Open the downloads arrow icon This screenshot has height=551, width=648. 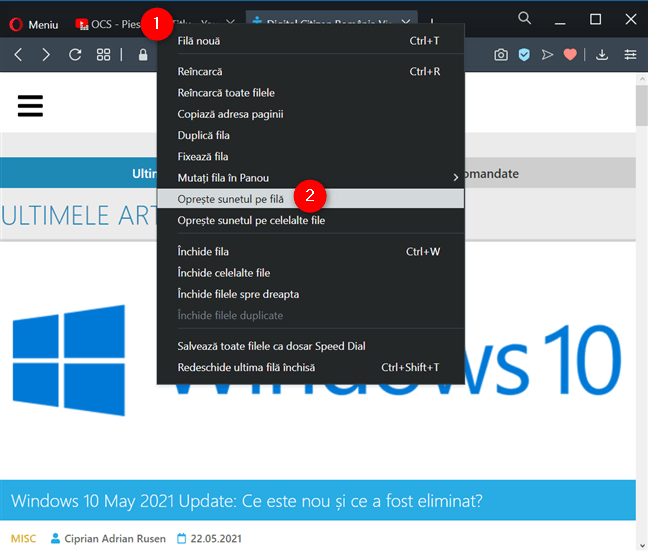602,55
